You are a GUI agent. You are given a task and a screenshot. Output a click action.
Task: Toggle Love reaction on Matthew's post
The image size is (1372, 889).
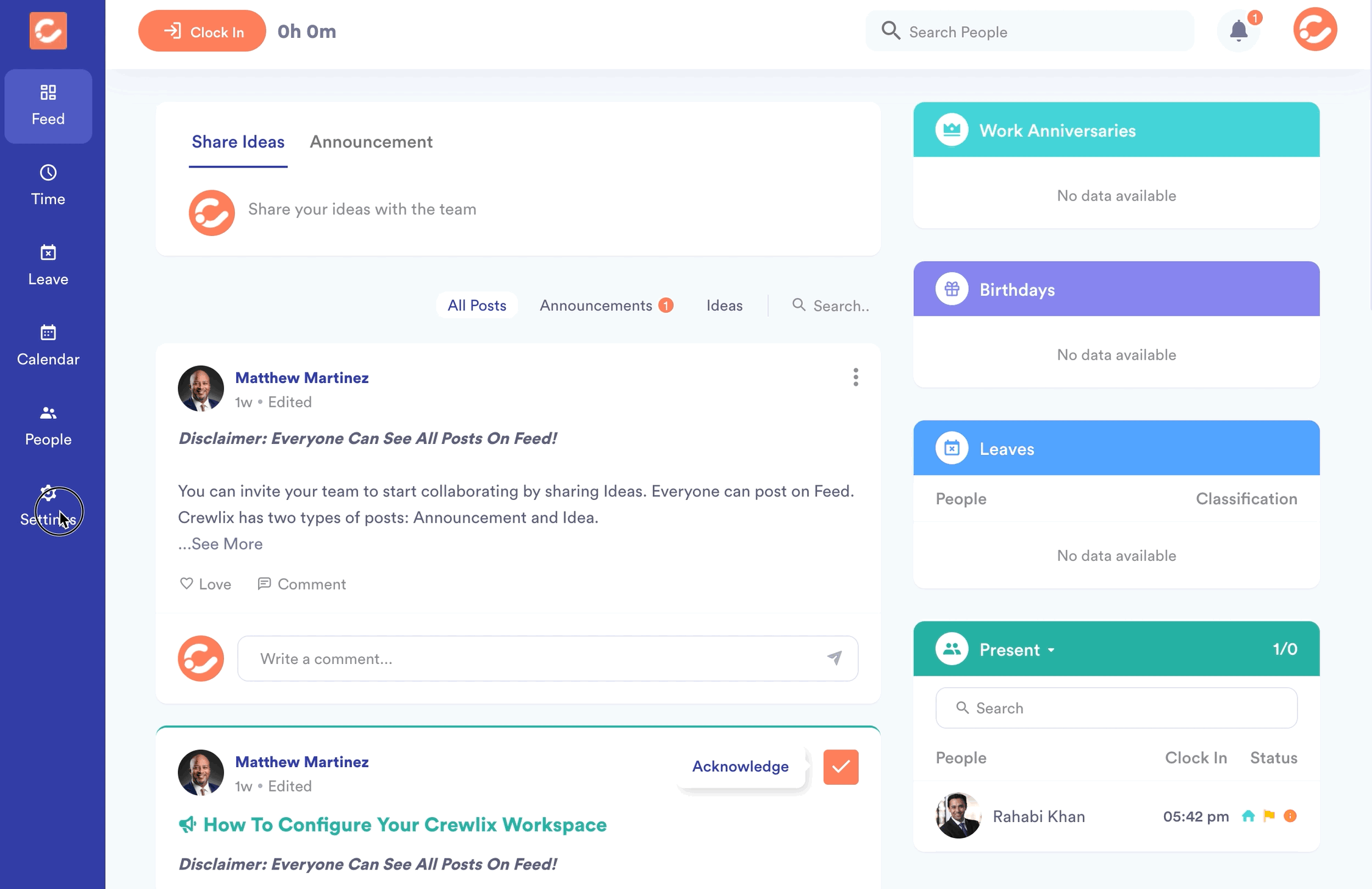pyautogui.click(x=204, y=584)
